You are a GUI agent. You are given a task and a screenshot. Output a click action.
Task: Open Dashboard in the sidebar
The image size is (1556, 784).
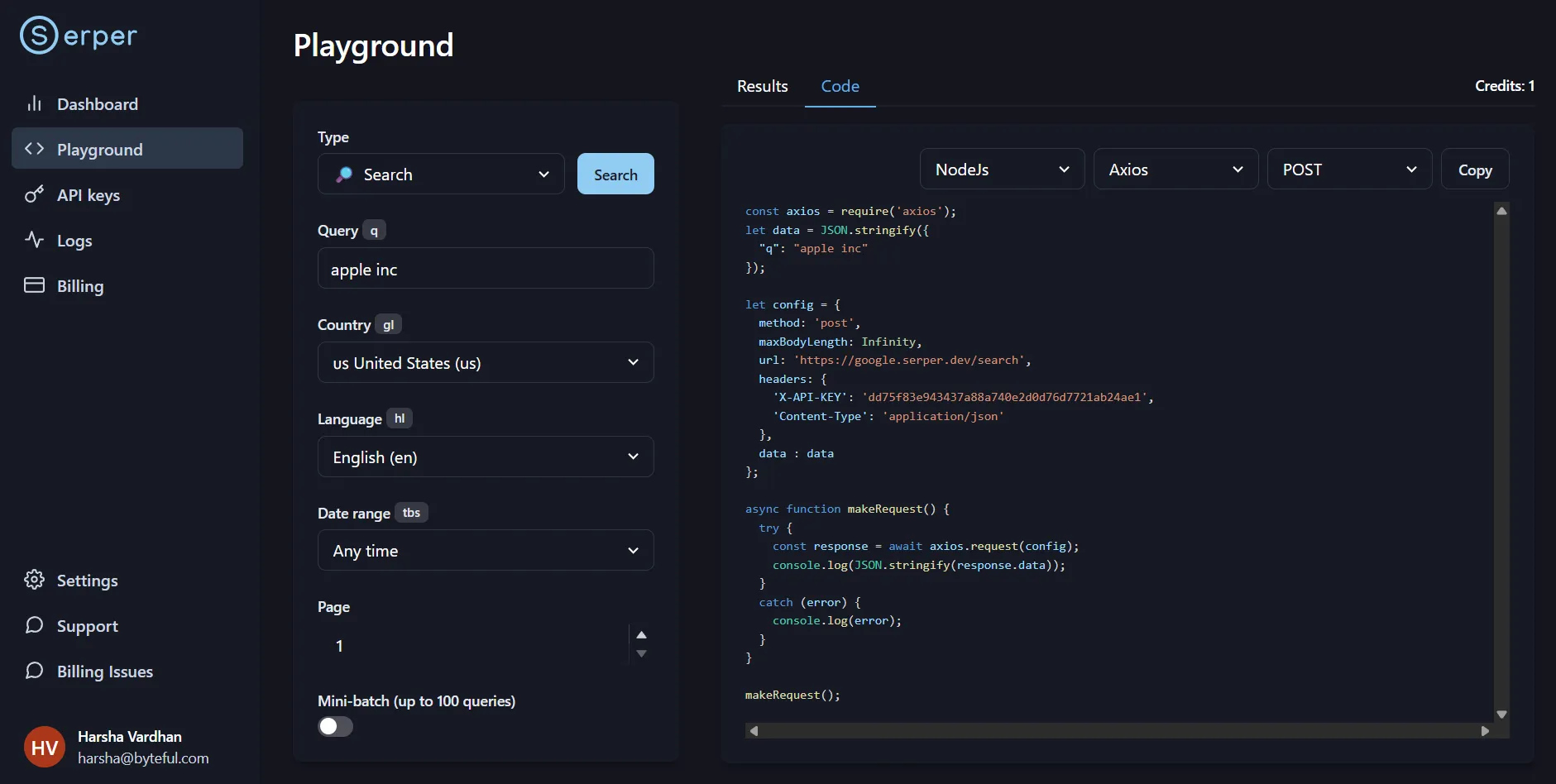(127, 103)
